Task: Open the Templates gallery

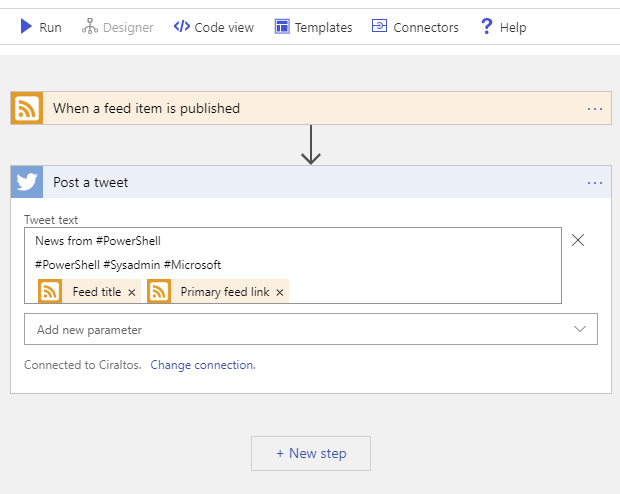Action: pos(313,27)
